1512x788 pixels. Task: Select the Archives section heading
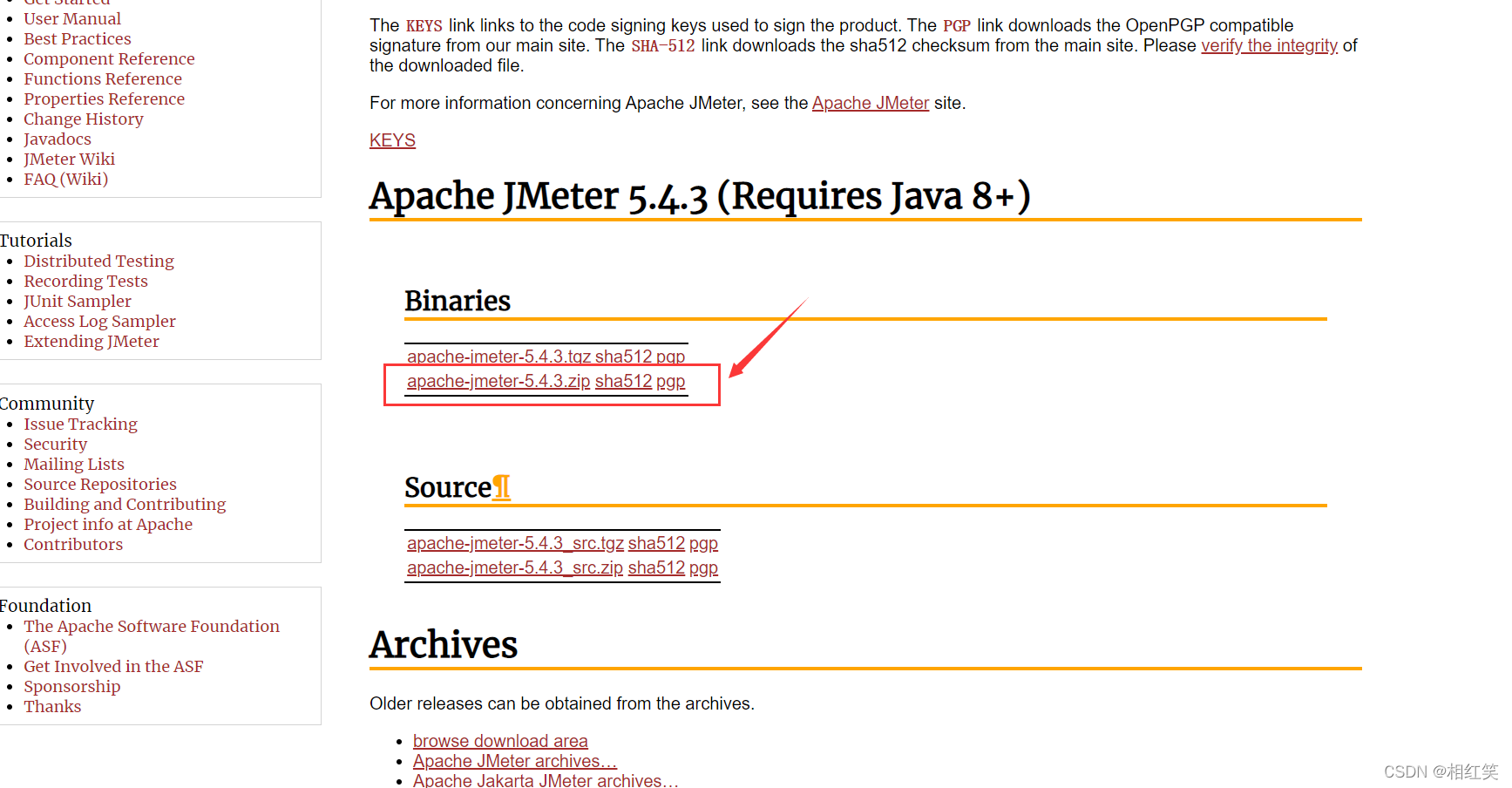point(444,645)
